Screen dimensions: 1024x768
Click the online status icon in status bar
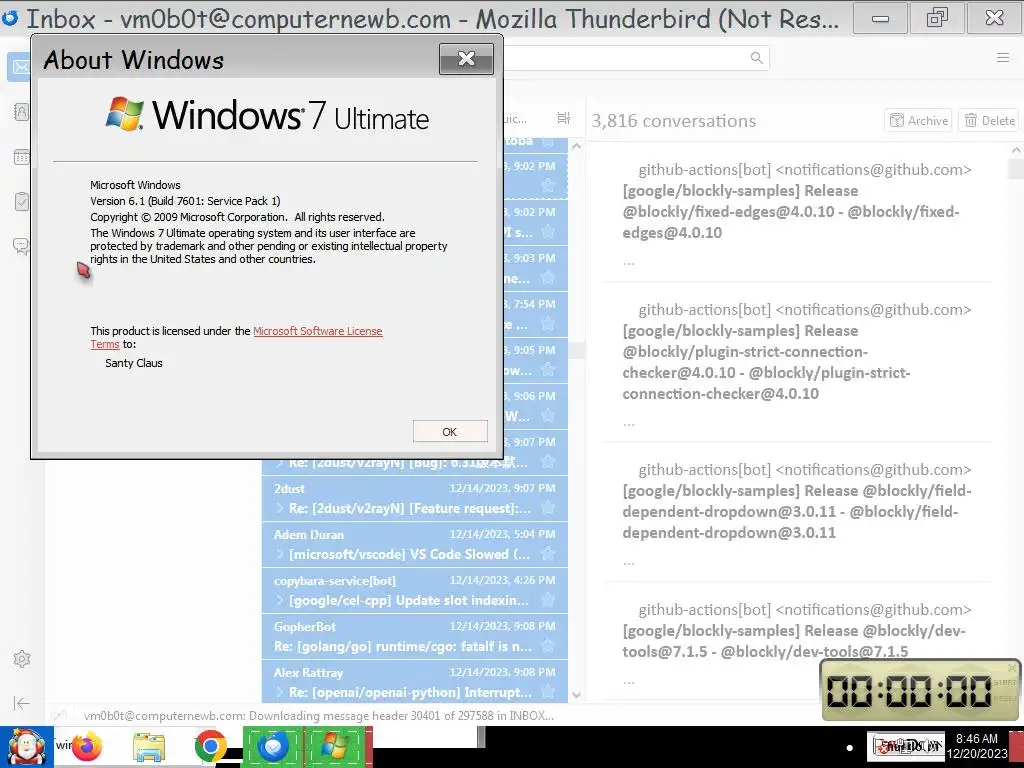click(59, 715)
